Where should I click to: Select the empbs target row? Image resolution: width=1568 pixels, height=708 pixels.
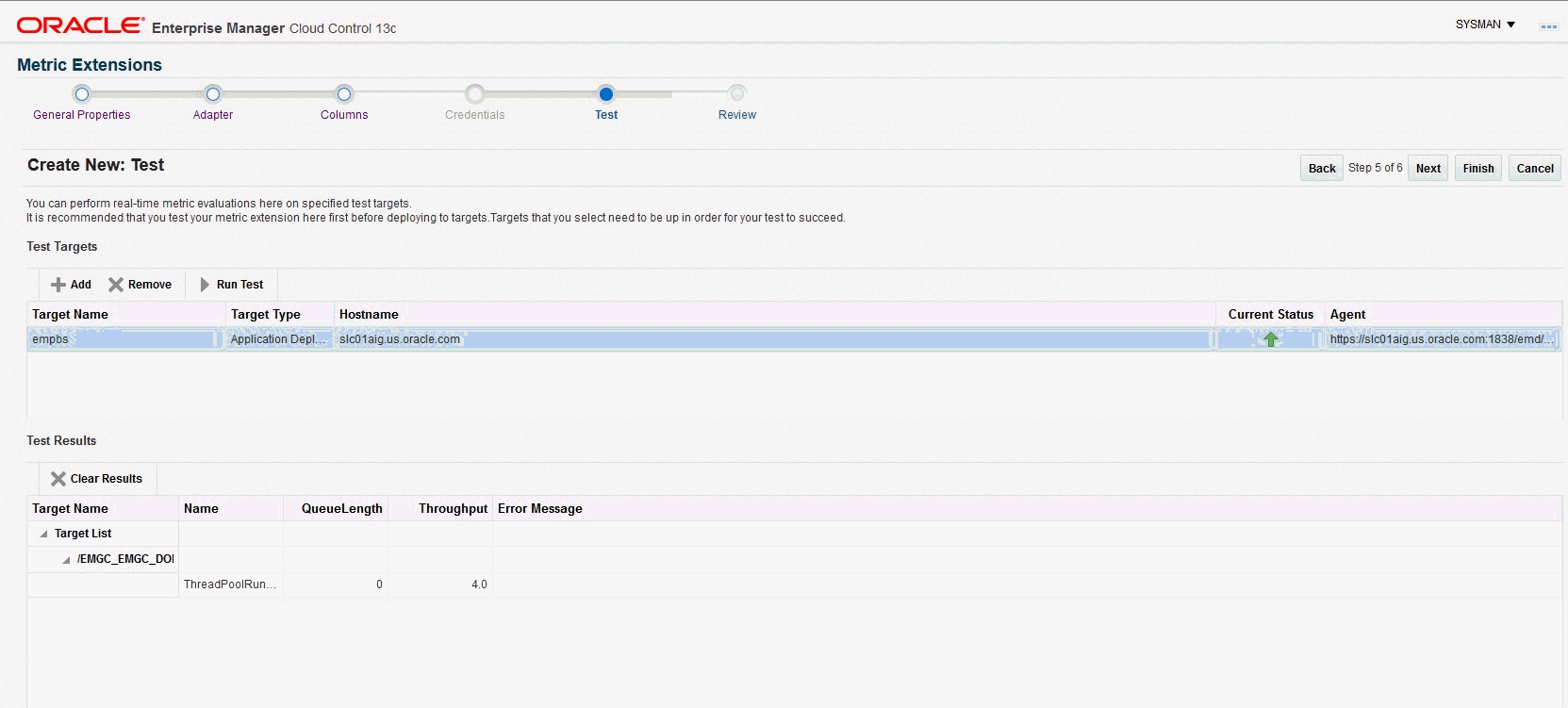[x=794, y=339]
